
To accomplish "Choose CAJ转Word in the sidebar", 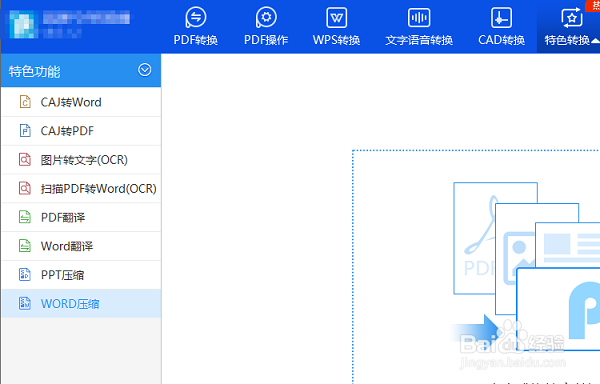I will 81,102.
